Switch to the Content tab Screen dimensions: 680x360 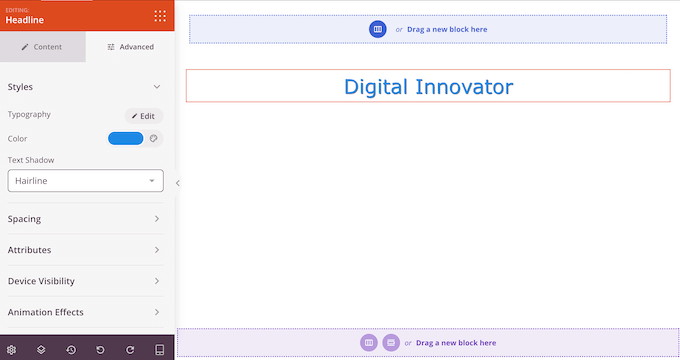pyautogui.click(x=42, y=47)
